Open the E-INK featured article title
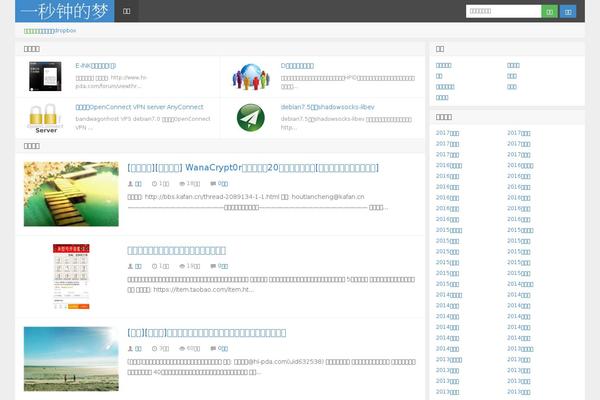Screen dimensions: 600x400 click(x=96, y=65)
